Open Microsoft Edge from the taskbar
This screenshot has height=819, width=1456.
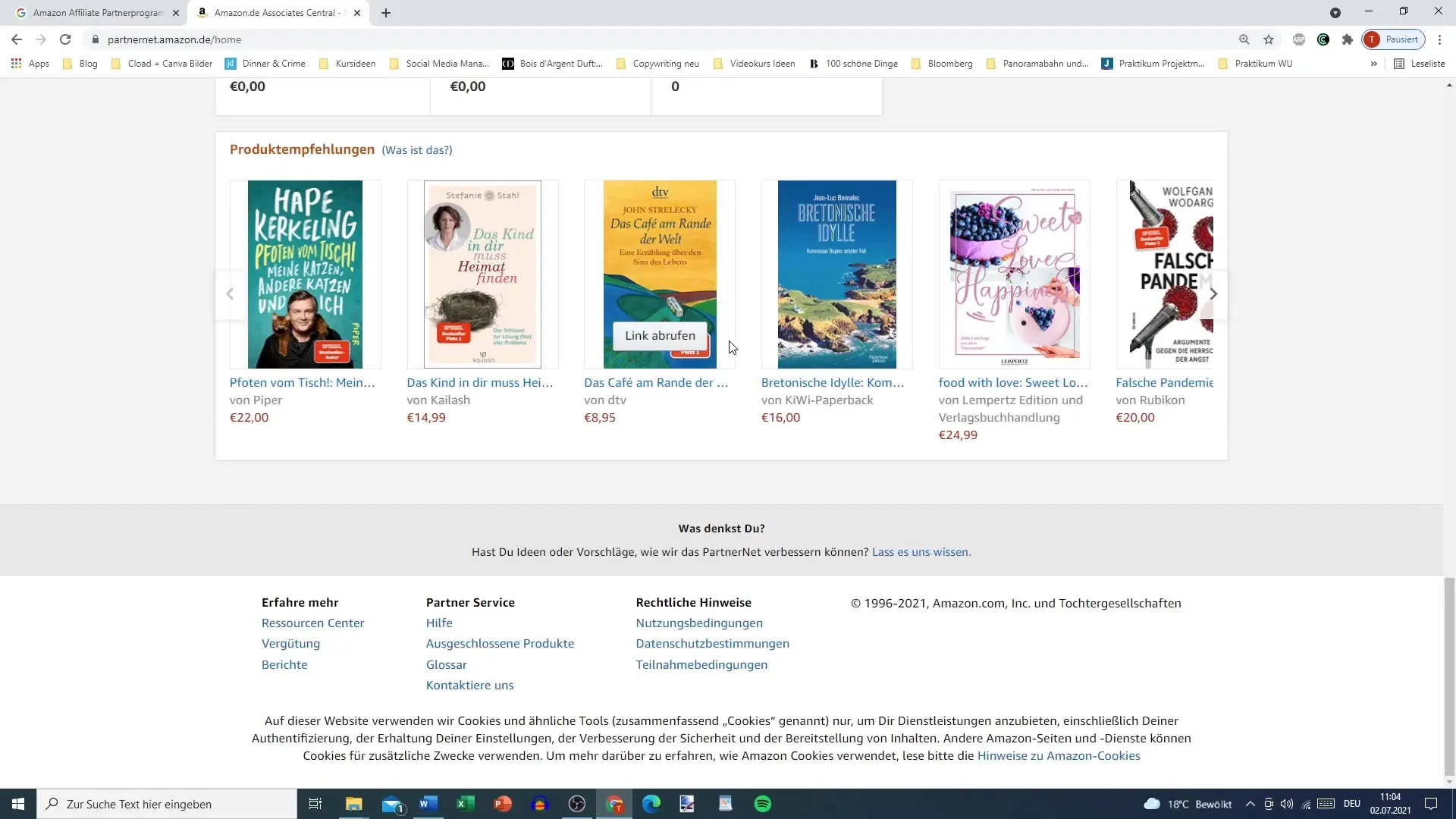click(651, 804)
